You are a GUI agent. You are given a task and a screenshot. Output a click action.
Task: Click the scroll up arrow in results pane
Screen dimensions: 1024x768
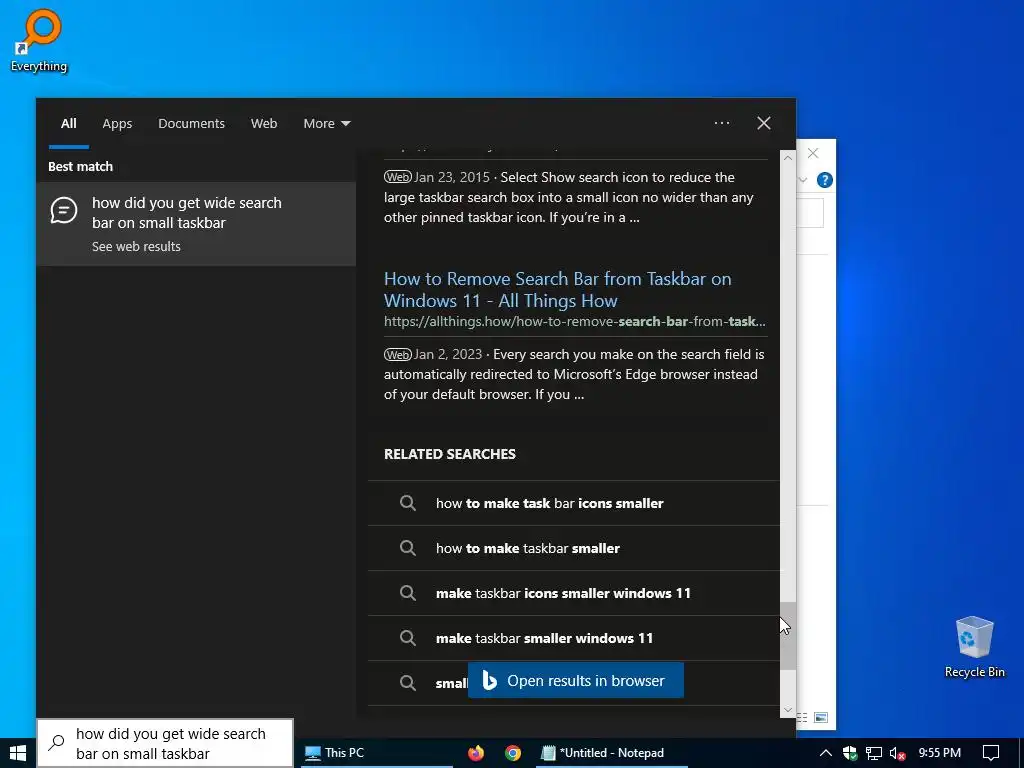788,157
